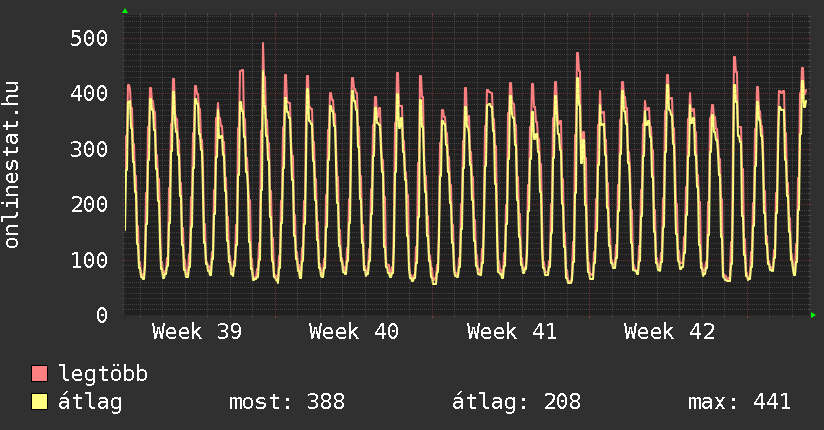This screenshot has height=430, width=824.
Task: Click the red legtöbb legend color swatch
Action: 40,375
